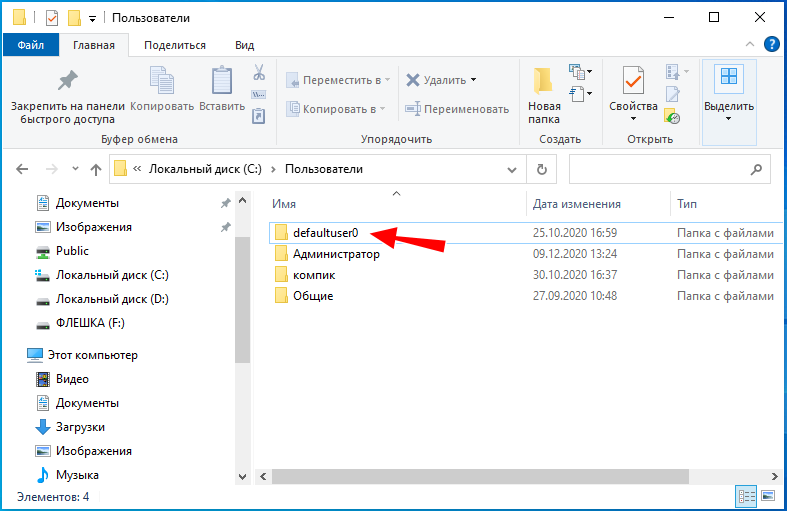Click the new folder icon in title bar
This screenshot has width=787, height=511.
coord(74,18)
